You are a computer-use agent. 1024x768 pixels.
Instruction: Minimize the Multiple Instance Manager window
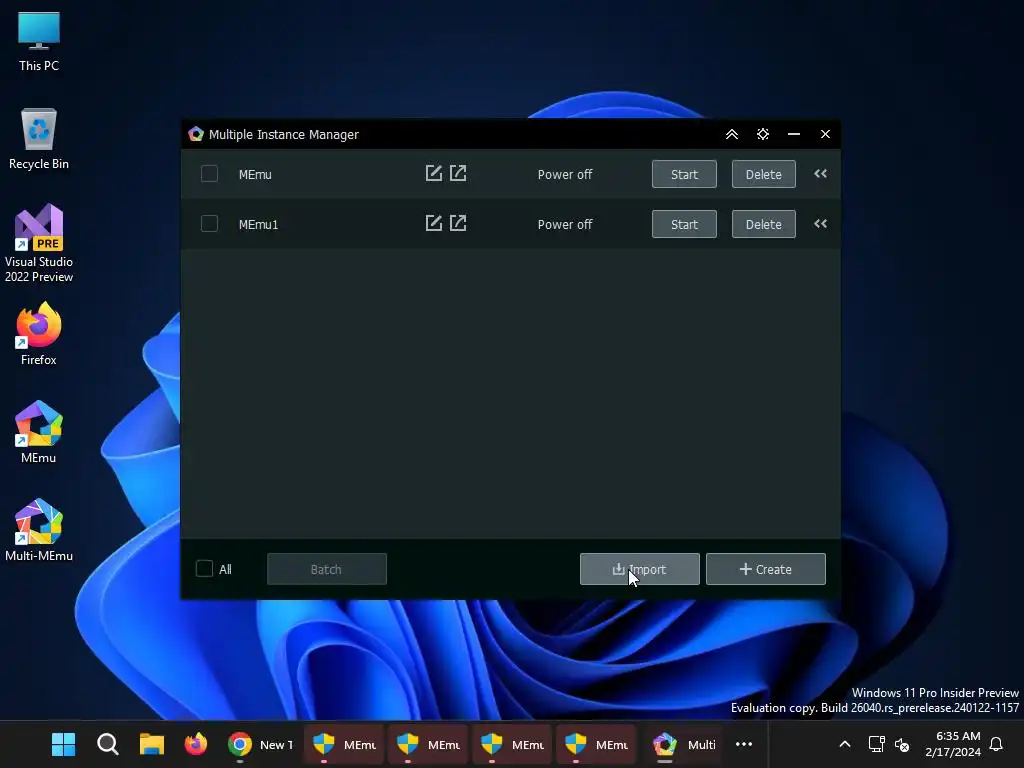tap(794, 134)
